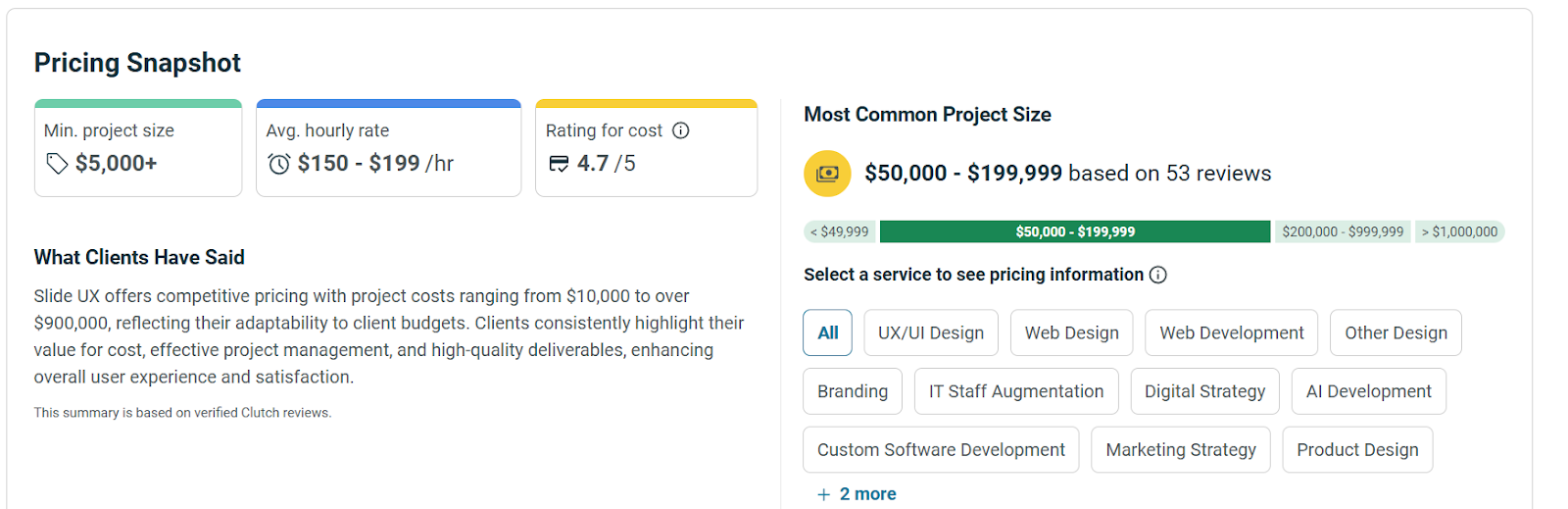Click the price tag icon next to $5,000+
The width and height of the screenshot is (1568, 509).
57,164
